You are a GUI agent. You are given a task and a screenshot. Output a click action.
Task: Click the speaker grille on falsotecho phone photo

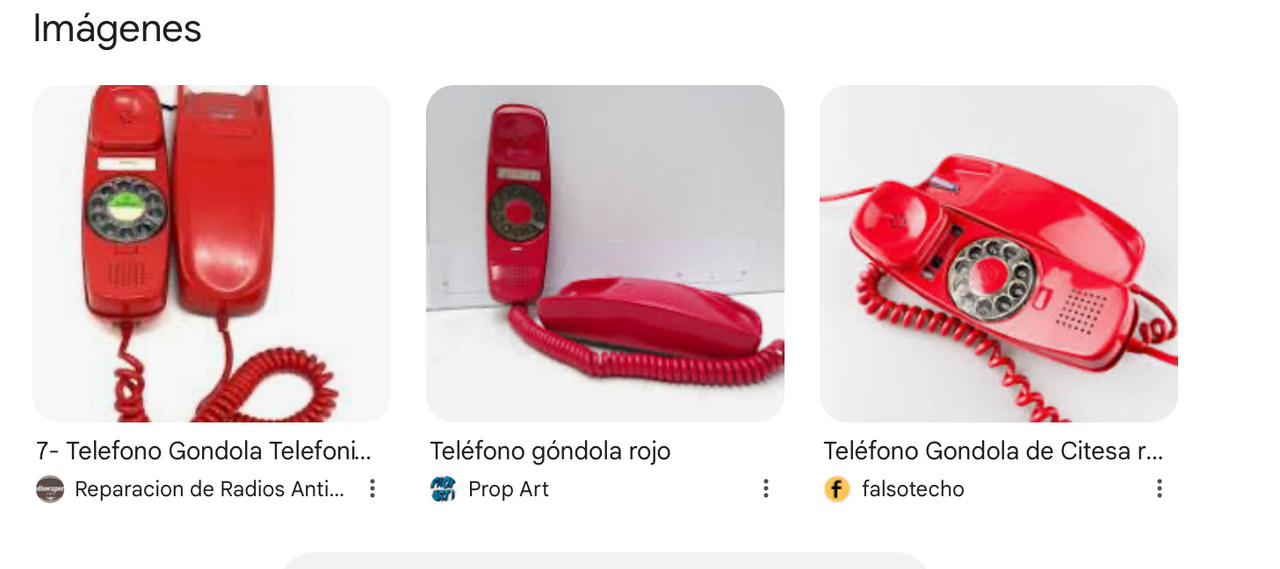1081,311
